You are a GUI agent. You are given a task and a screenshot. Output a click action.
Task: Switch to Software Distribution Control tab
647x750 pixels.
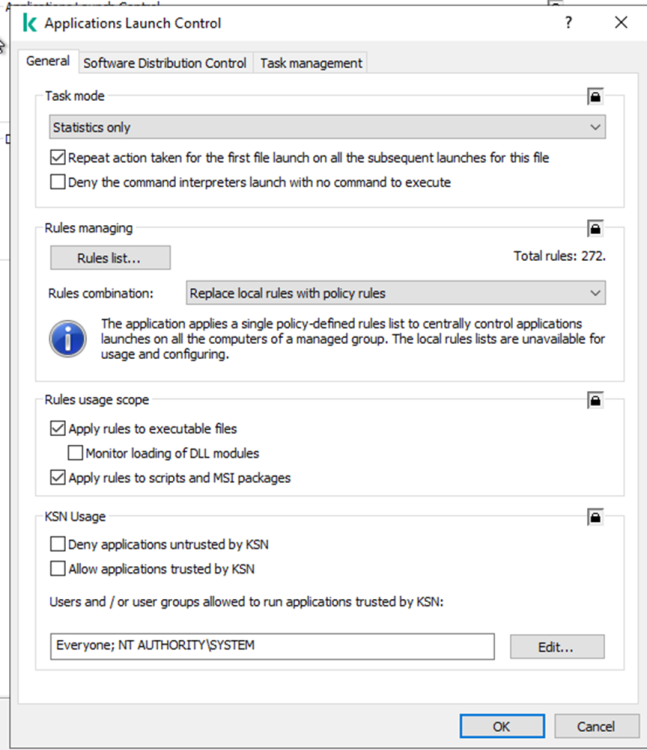pos(165,63)
